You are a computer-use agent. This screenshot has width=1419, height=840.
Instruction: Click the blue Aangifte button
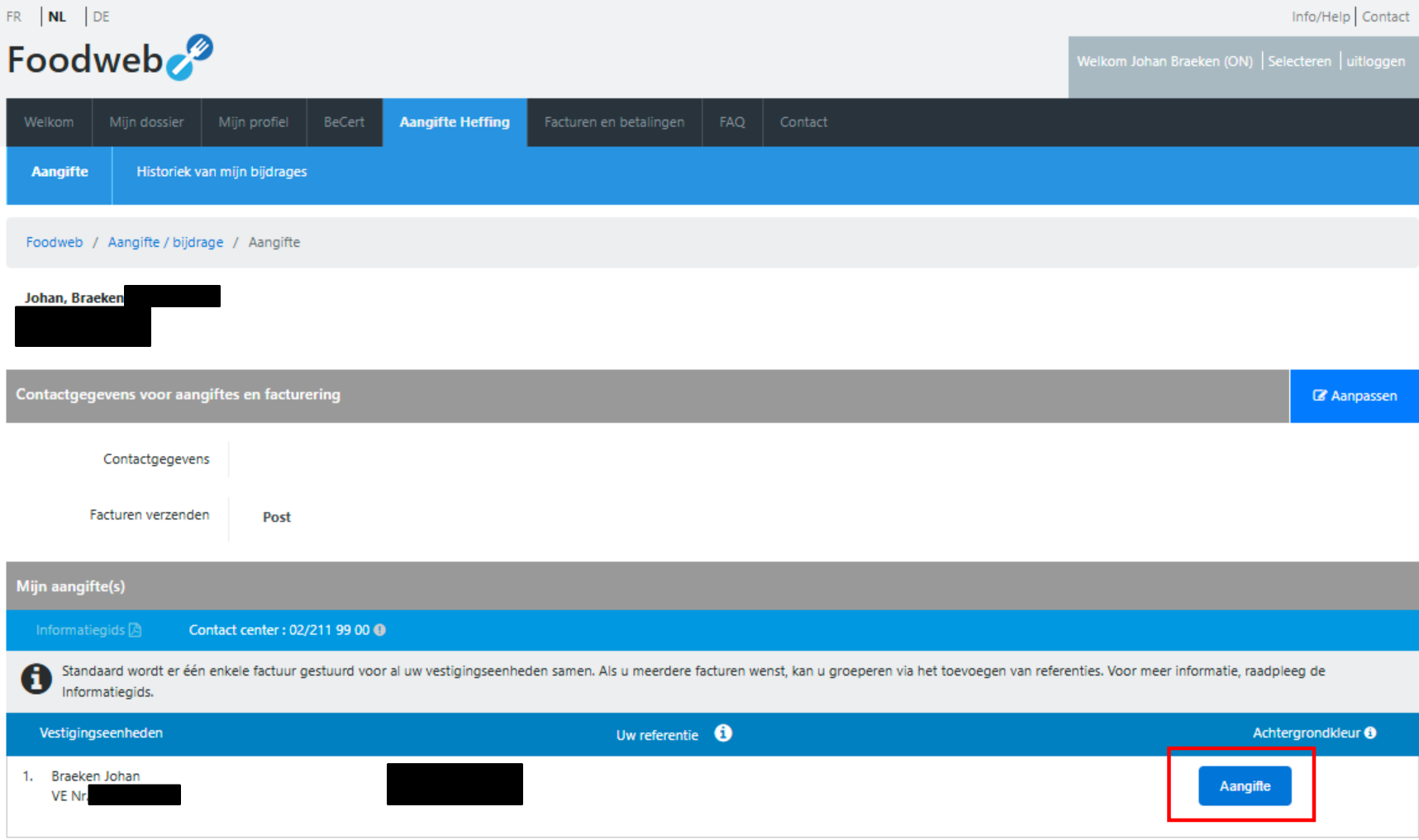pos(1244,786)
